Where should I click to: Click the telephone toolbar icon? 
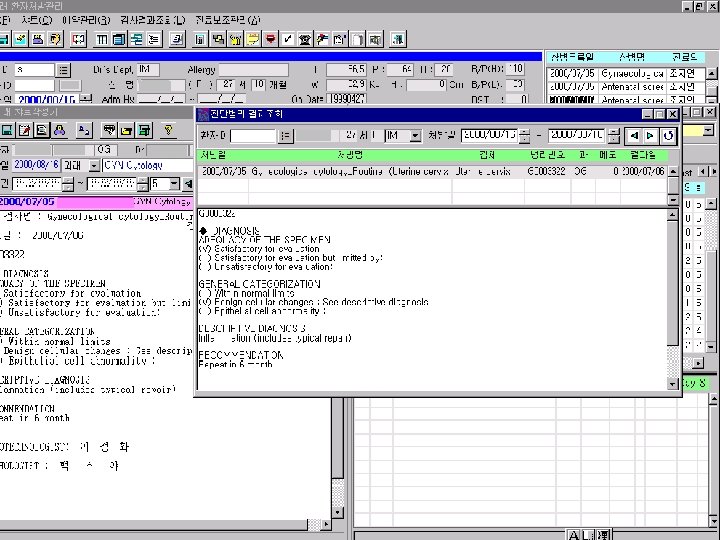click(x=305, y=39)
